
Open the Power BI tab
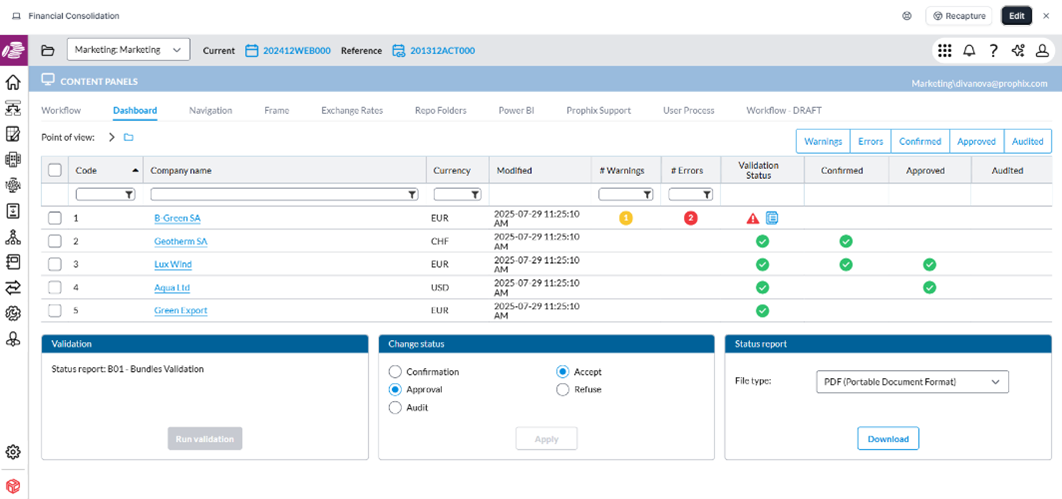coord(516,110)
